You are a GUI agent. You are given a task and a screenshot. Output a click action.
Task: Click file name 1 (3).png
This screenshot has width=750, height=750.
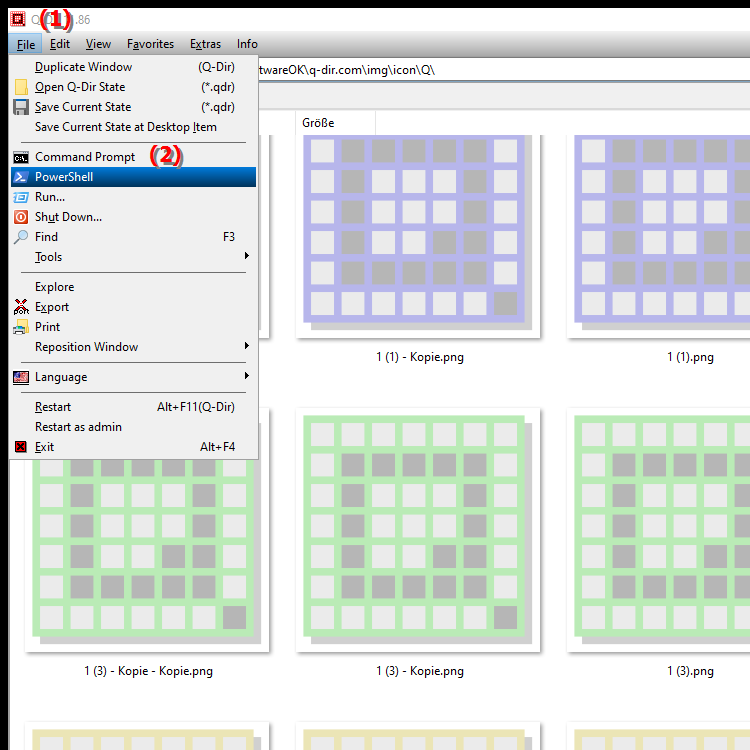pos(690,671)
